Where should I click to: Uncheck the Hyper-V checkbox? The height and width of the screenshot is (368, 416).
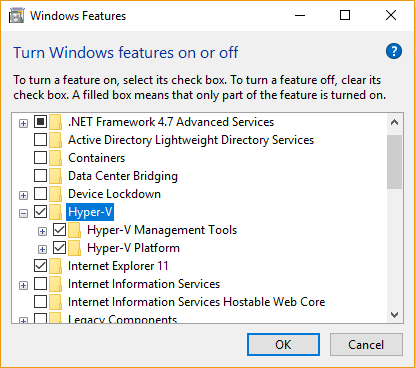coord(40,212)
